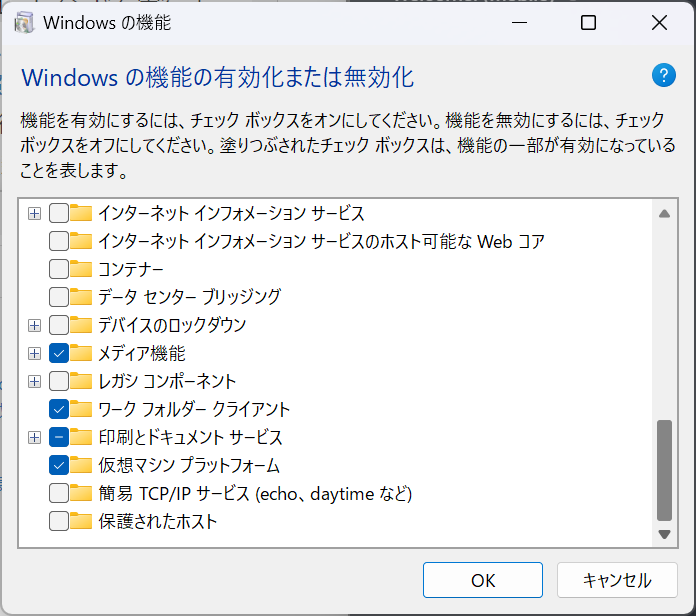The image size is (696, 616).
Task: Expand the デバイスのロックダウン tree node
Action: pyautogui.click(x=34, y=325)
